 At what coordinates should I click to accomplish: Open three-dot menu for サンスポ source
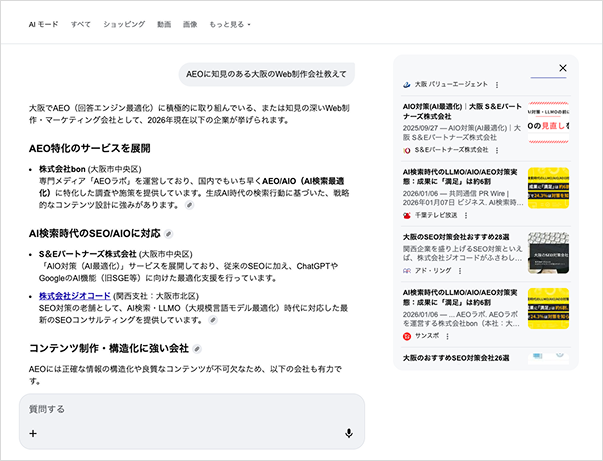pos(447,336)
